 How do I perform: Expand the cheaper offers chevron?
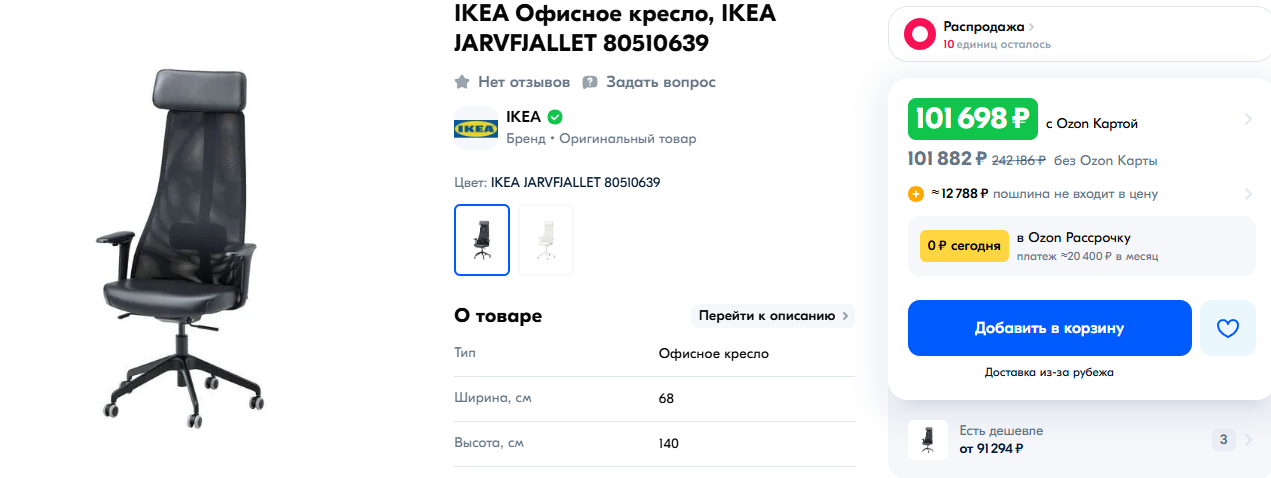[x=1248, y=440]
